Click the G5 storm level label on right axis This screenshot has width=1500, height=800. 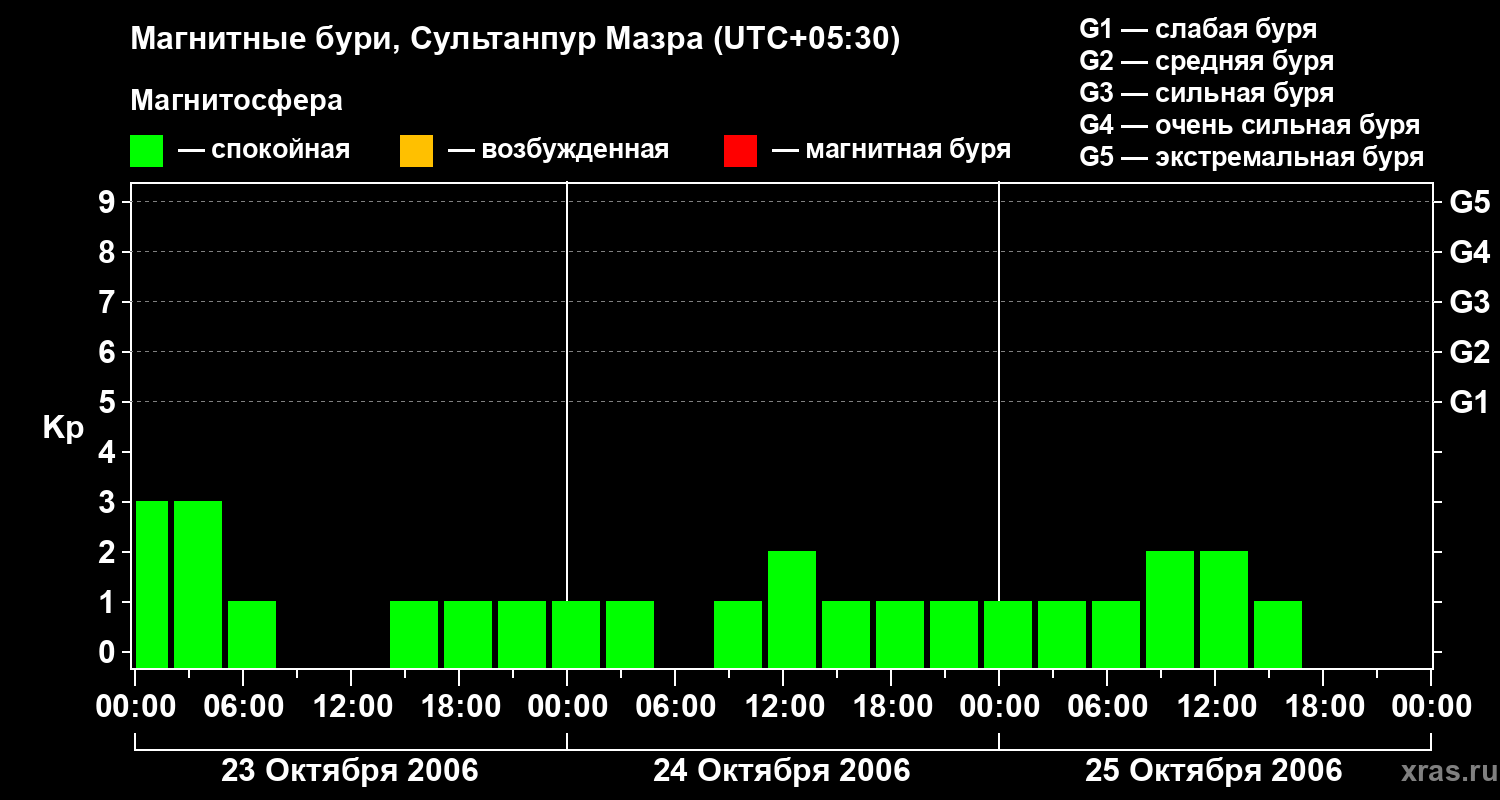click(x=1470, y=203)
